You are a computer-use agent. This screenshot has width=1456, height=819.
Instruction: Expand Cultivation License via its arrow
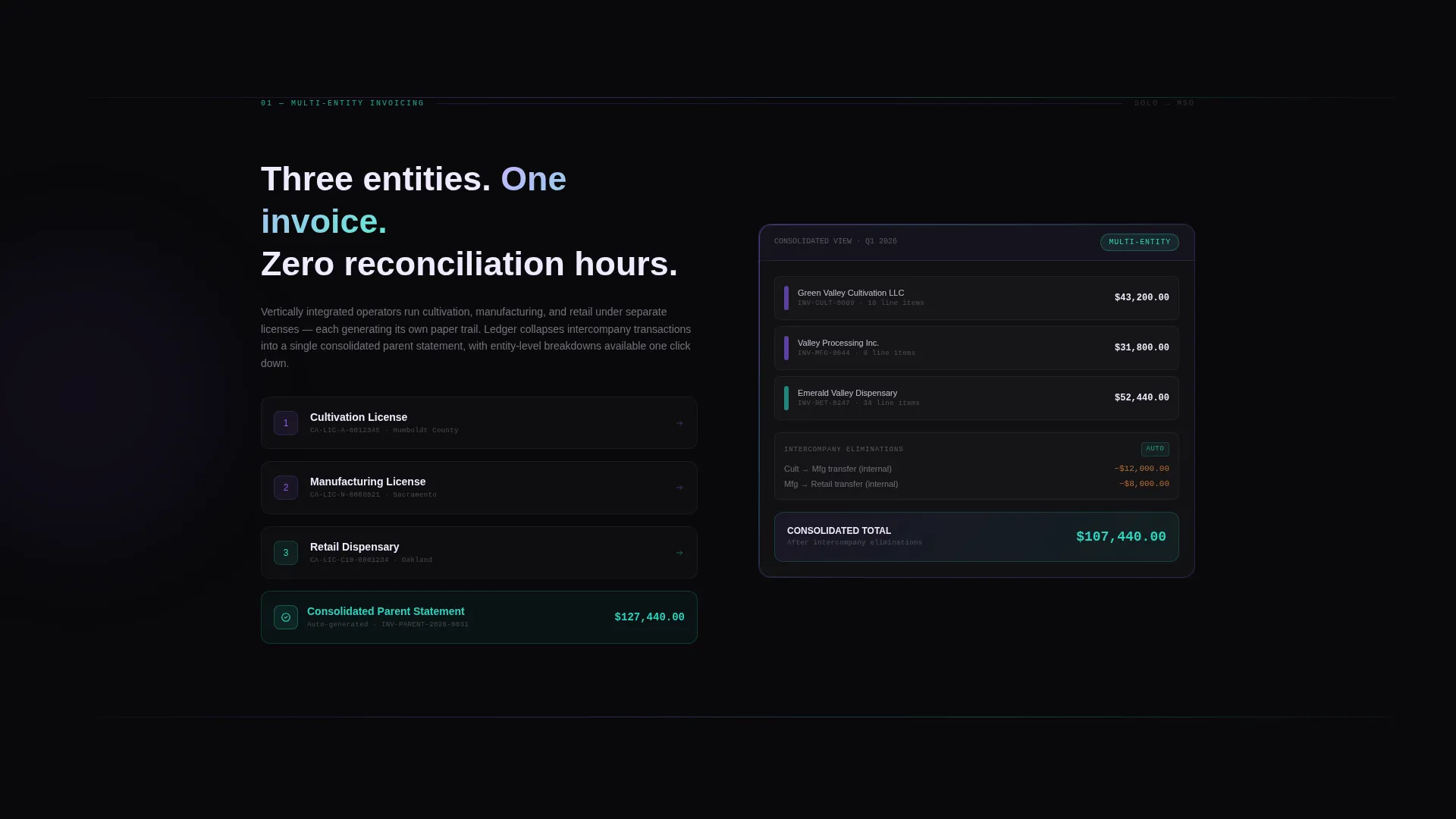click(x=679, y=423)
